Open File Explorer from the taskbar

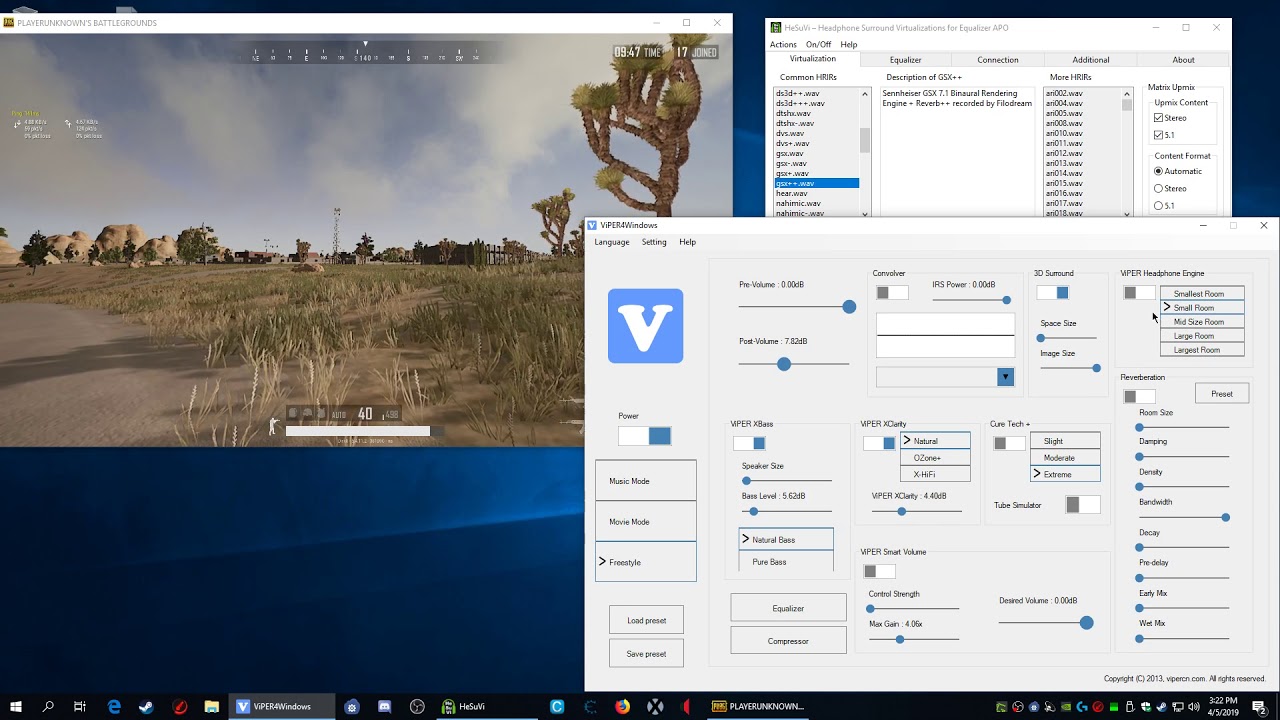click(x=212, y=706)
